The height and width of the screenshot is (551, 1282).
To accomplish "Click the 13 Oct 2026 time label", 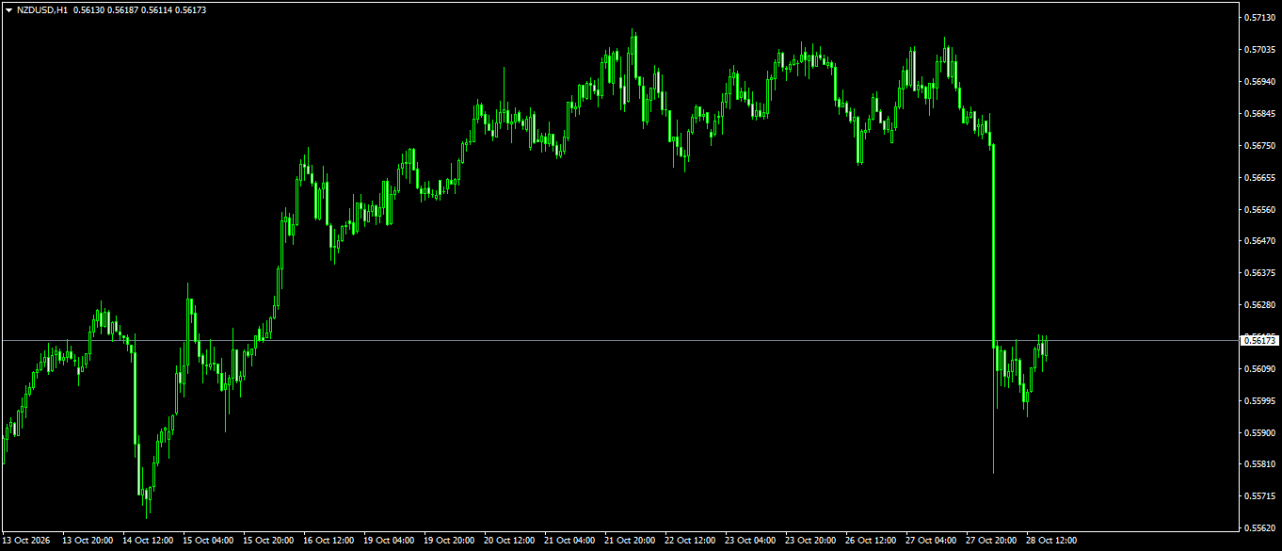I will tap(26, 541).
